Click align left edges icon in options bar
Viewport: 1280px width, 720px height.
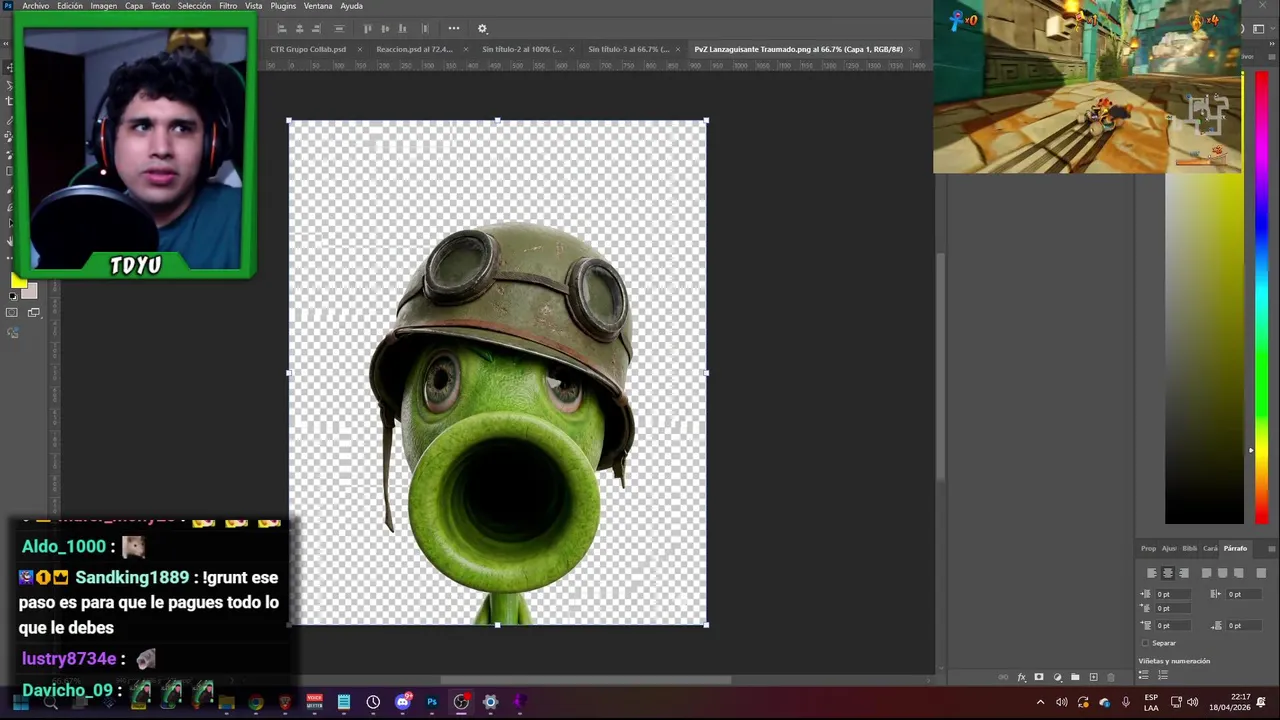pyautogui.click(x=282, y=28)
